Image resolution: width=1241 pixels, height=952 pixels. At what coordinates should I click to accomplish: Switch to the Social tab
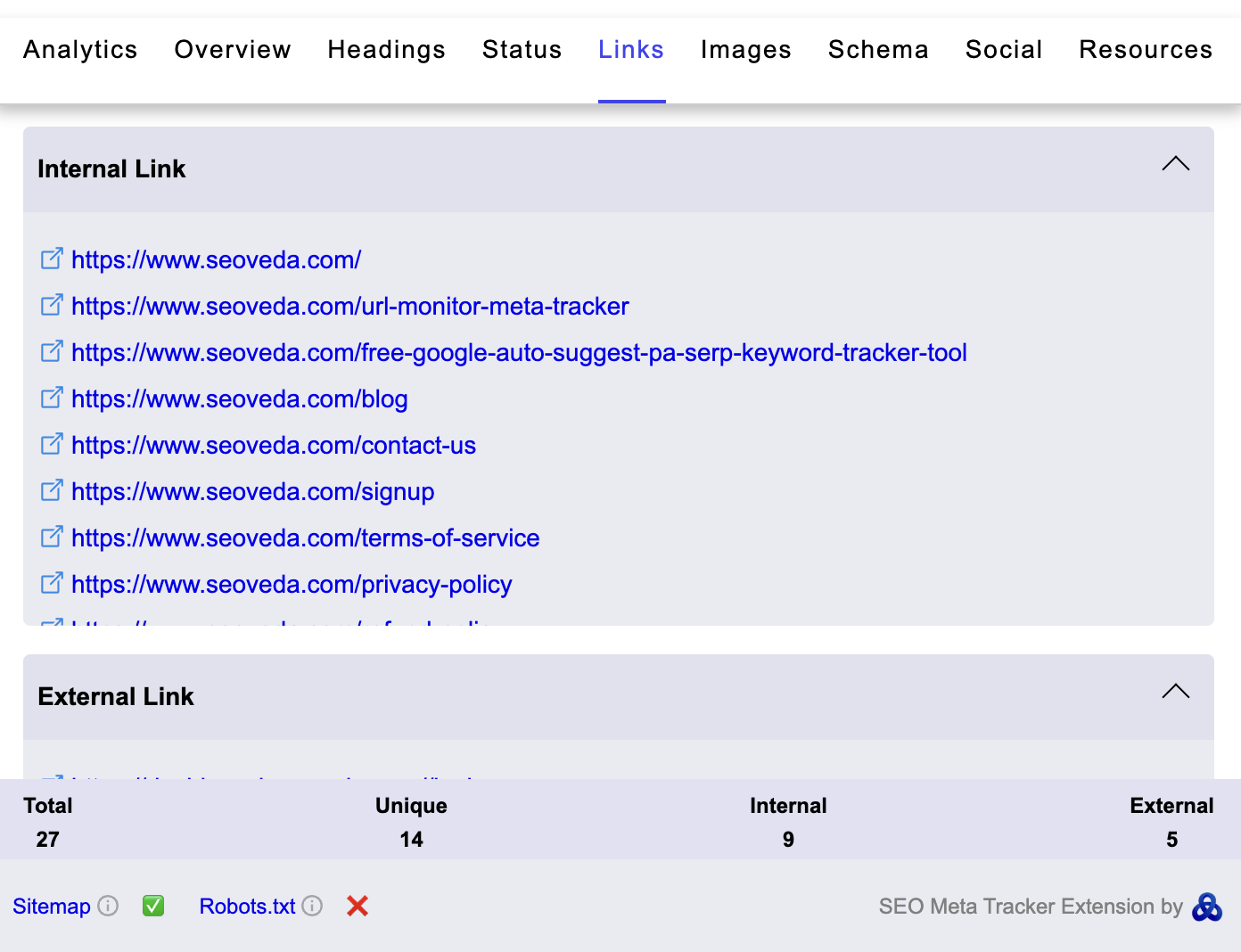pyautogui.click(x=1004, y=50)
